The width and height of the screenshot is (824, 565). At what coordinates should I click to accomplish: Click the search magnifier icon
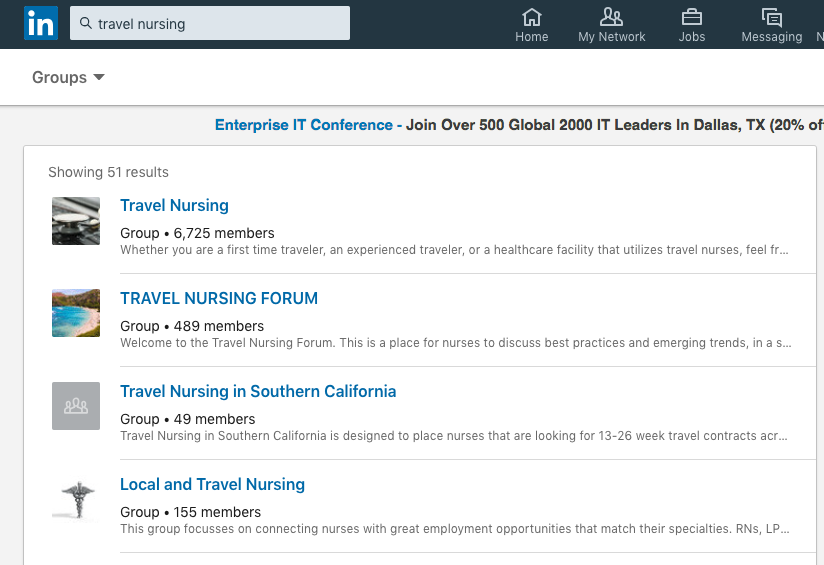pyautogui.click(x=86, y=23)
